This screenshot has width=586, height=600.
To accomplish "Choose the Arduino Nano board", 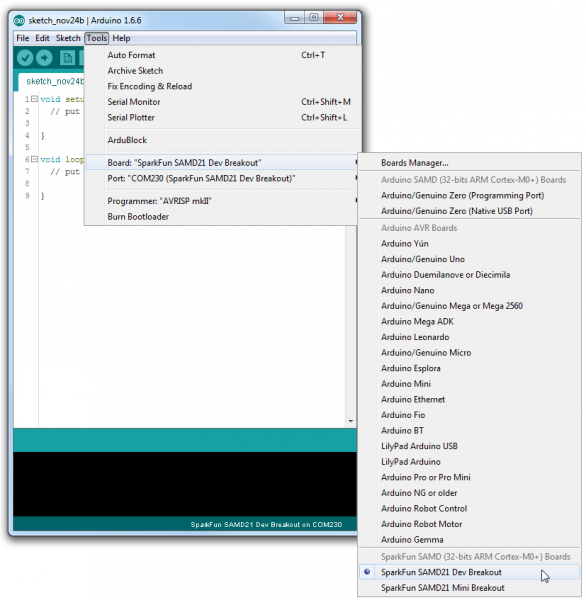I will (469, 290).
